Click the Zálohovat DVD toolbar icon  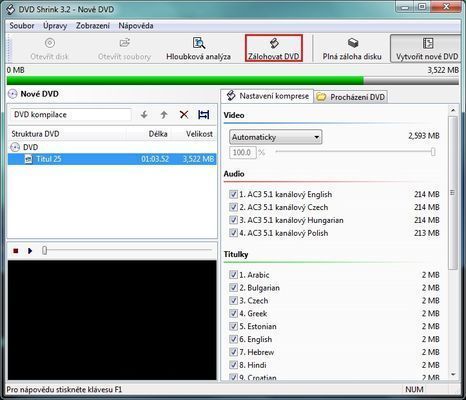(x=274, y=48)
